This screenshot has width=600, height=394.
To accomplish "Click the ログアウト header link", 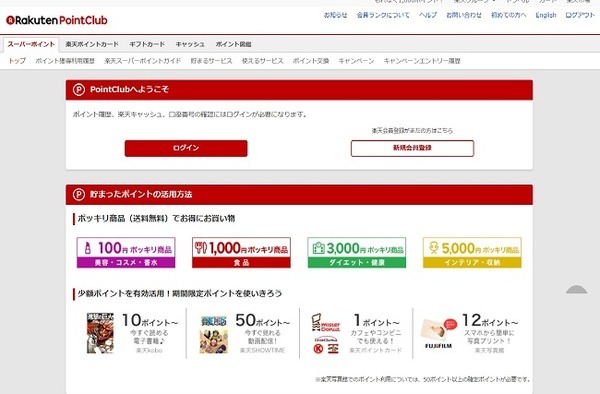I will [580, 15].
